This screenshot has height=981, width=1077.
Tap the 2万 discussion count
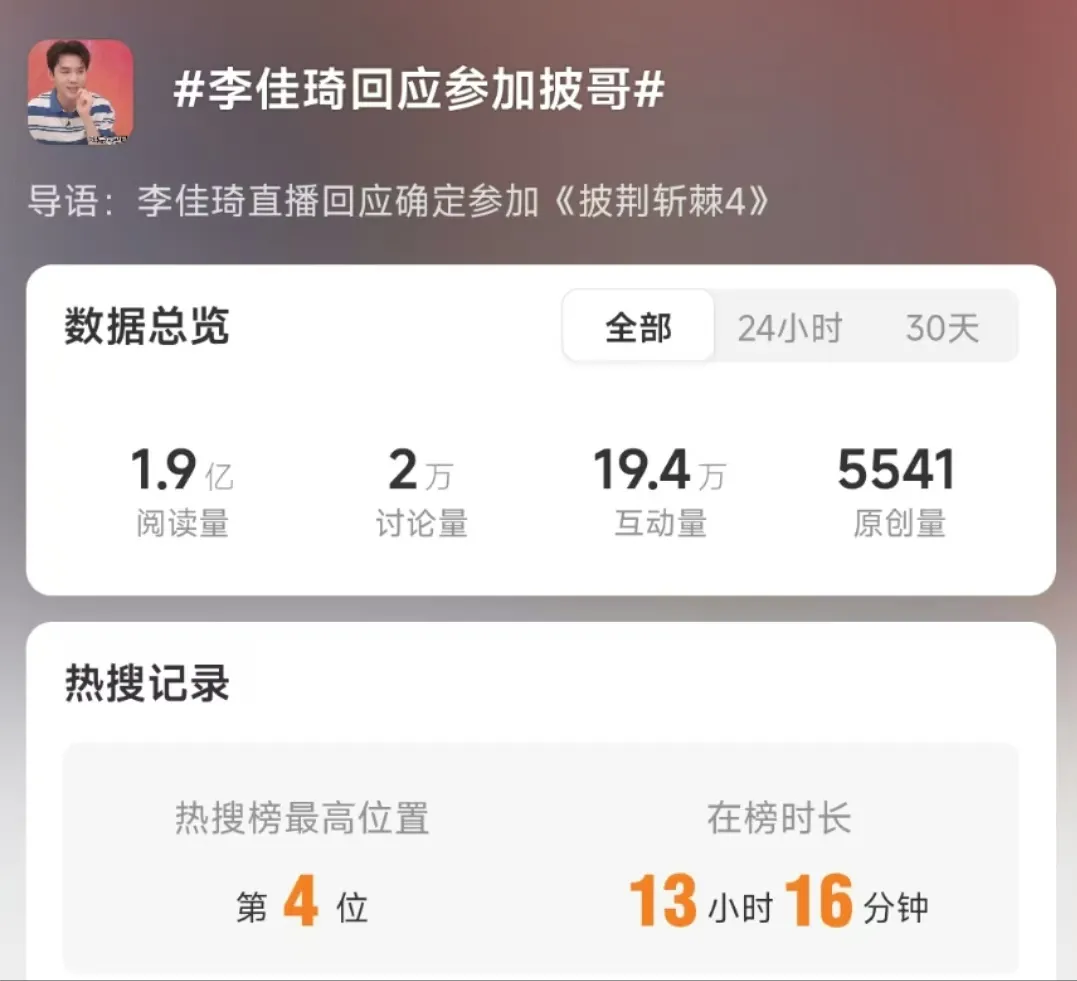click(420, 470)
